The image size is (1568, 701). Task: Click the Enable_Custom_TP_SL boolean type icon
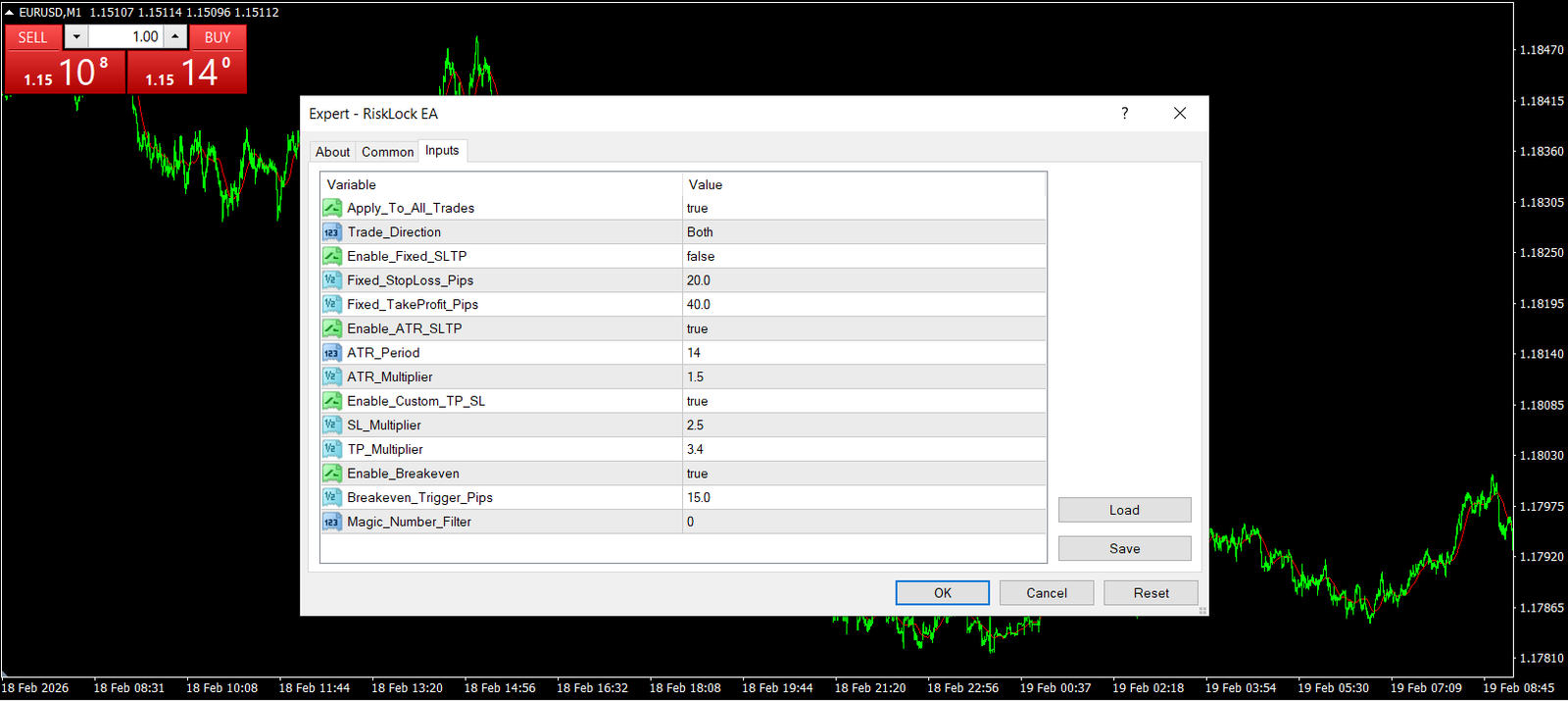(x=332, y=401)
